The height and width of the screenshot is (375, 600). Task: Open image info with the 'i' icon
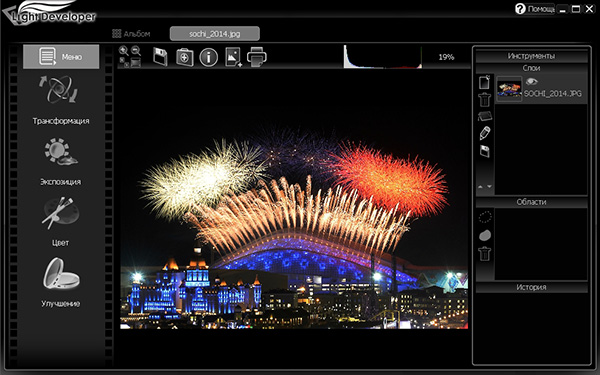coord(209,58)
